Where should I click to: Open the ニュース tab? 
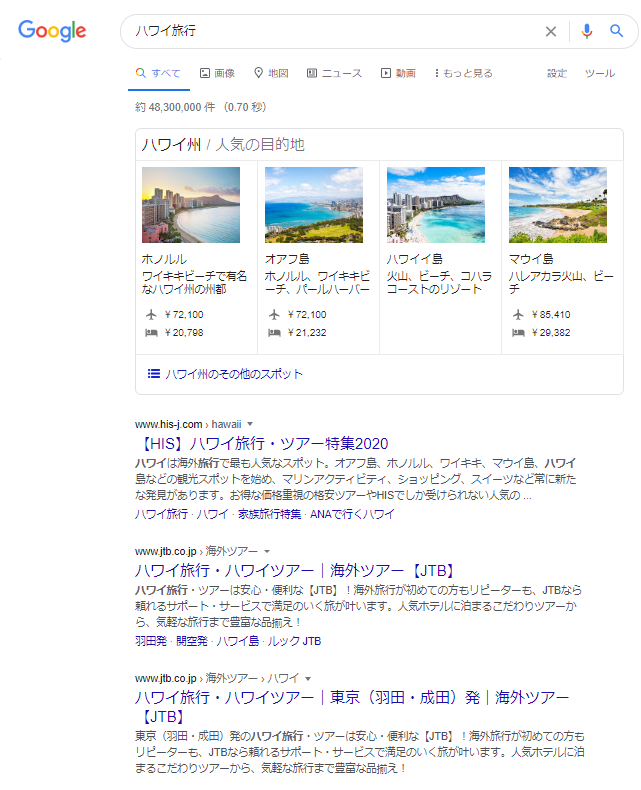[x=335, y=74]
